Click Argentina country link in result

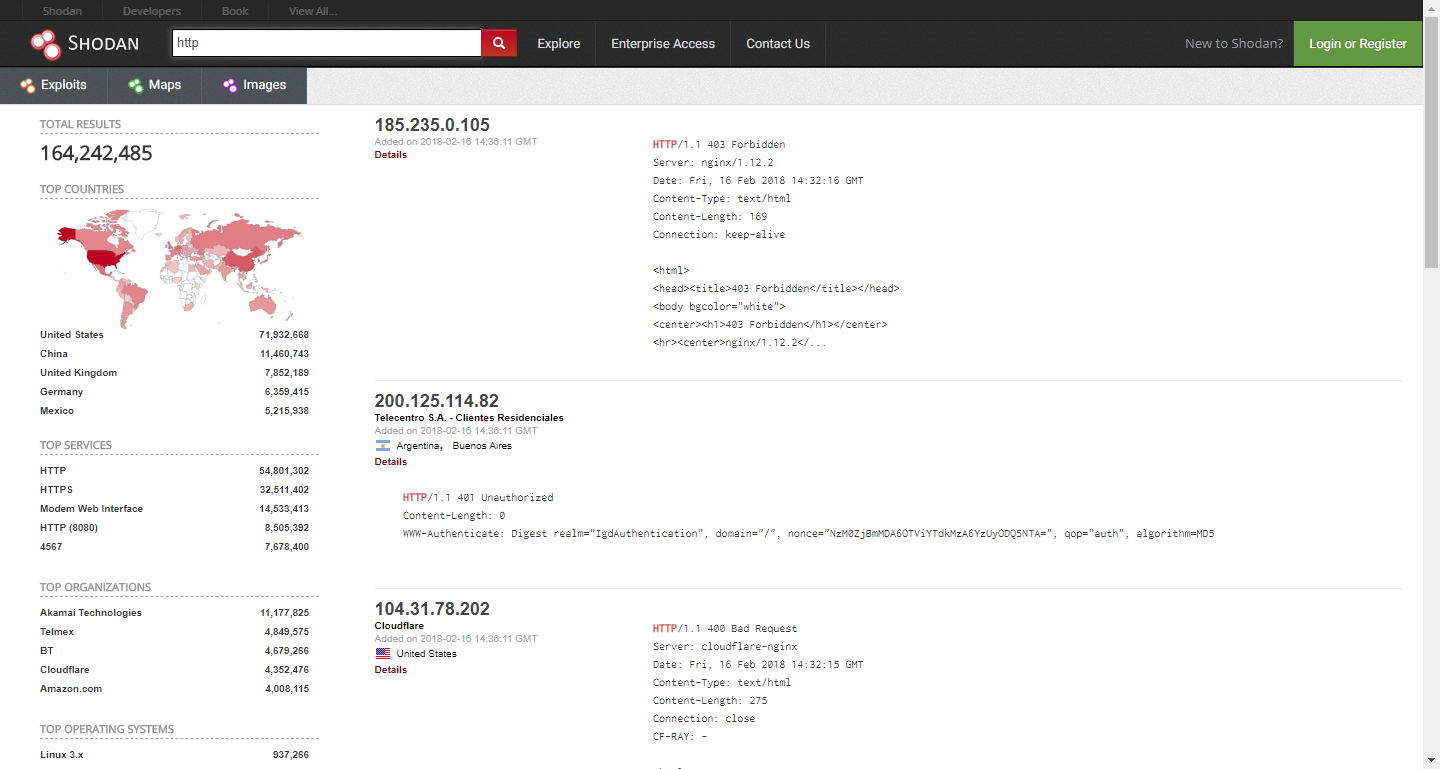418,446
